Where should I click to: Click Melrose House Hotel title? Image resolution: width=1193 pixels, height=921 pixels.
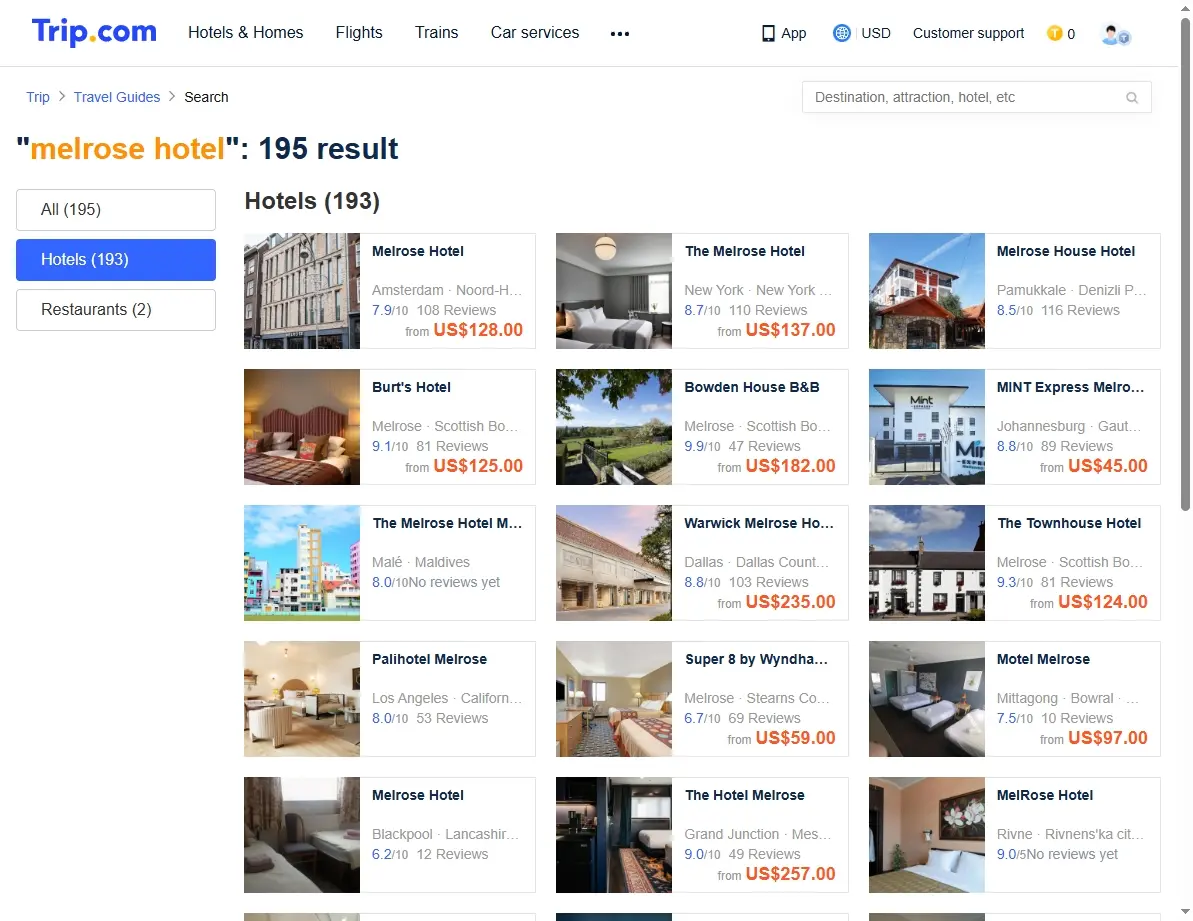[x=1066, y=251]
